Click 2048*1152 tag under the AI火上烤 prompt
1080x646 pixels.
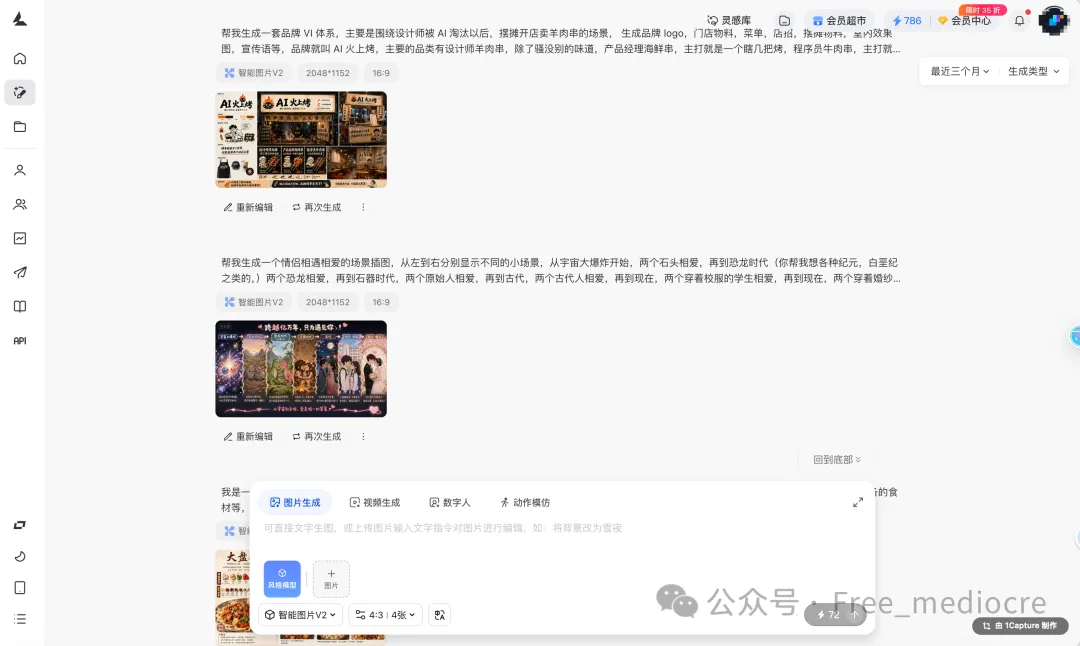coord(328,73)
